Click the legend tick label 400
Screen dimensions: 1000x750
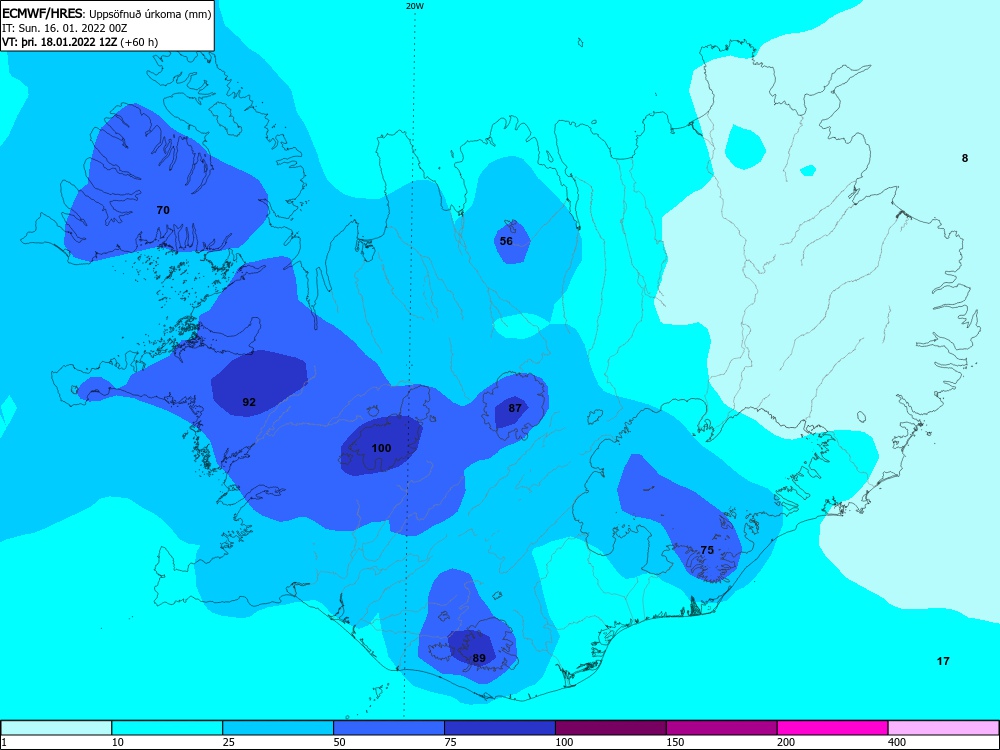[897, 742]
